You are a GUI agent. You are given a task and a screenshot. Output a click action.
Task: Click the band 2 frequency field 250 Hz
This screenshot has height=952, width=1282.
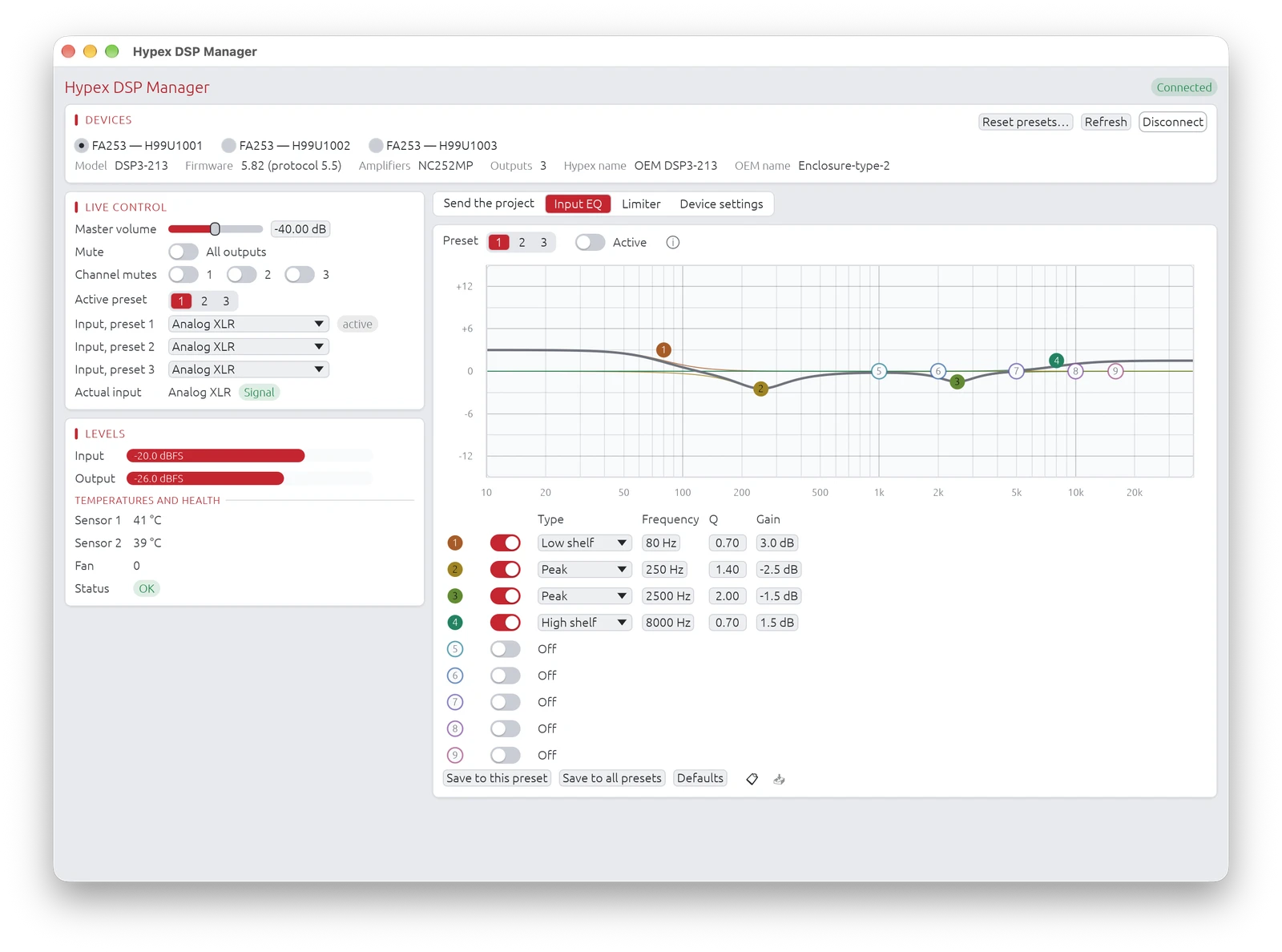tap(665, 570)
